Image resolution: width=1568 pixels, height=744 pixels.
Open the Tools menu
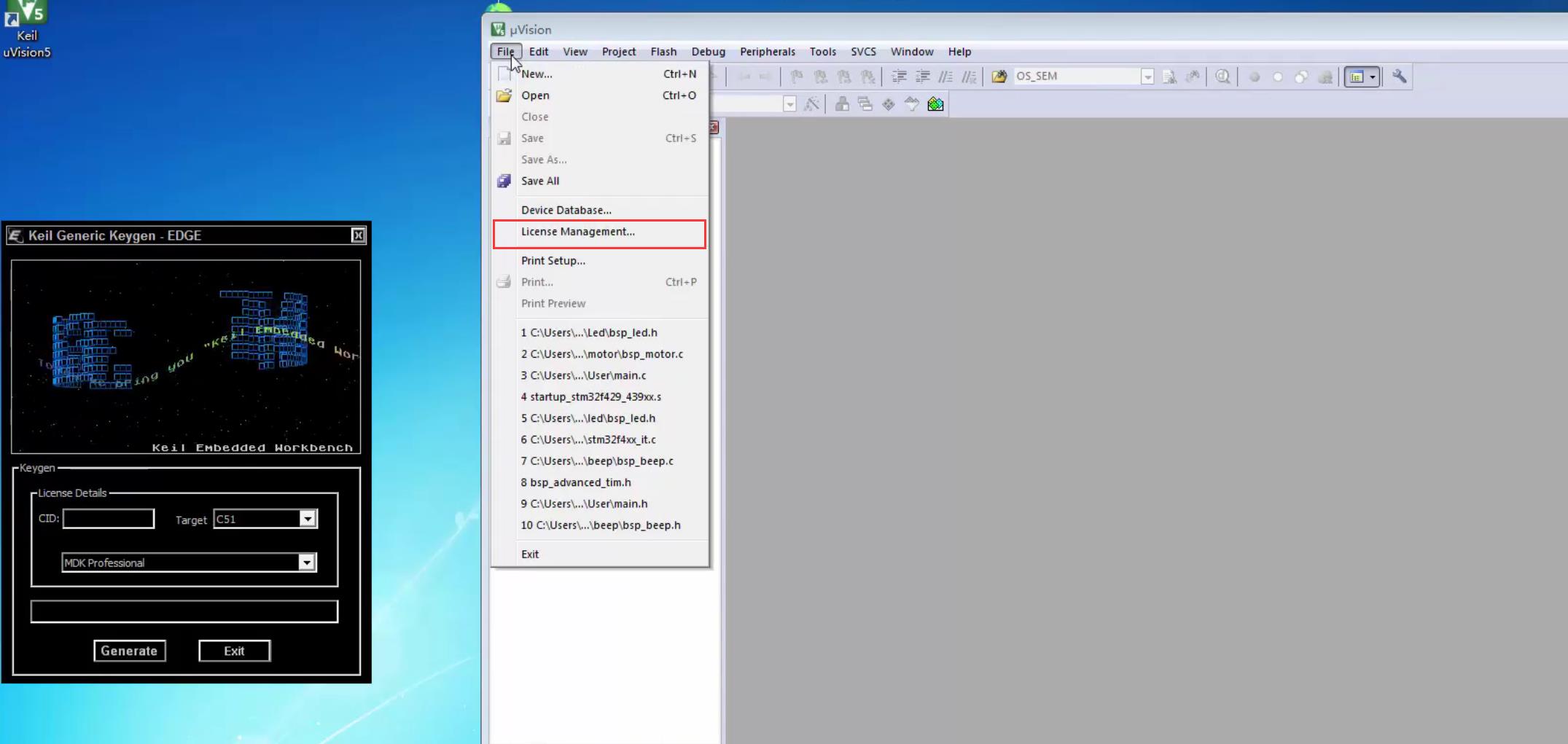(x=823, y=52)
